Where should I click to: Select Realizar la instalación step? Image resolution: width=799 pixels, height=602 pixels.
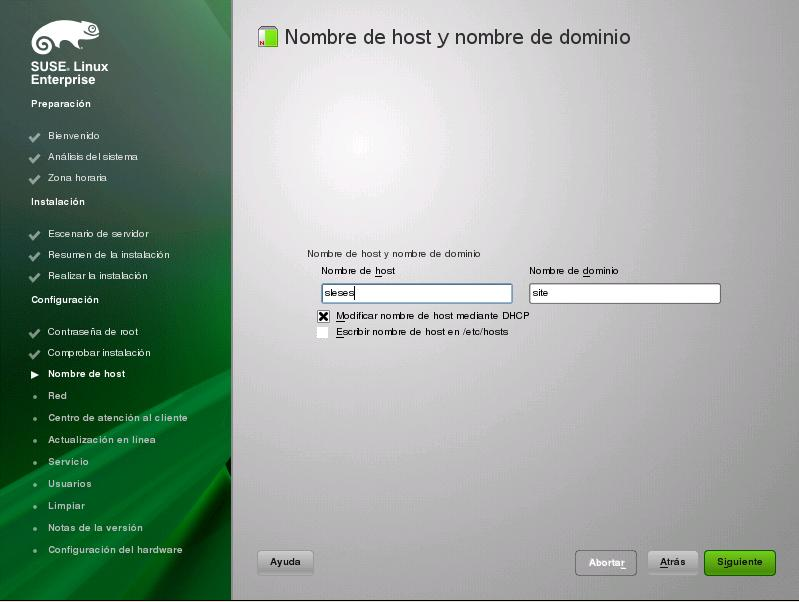pyautogui.click(x=98, y=276)
